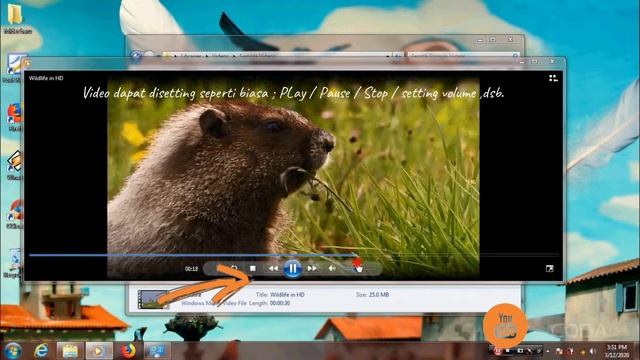The height and width of the screenshot is (360, 640).
Task: Click the video seek bar
Action: coord(293,255)
